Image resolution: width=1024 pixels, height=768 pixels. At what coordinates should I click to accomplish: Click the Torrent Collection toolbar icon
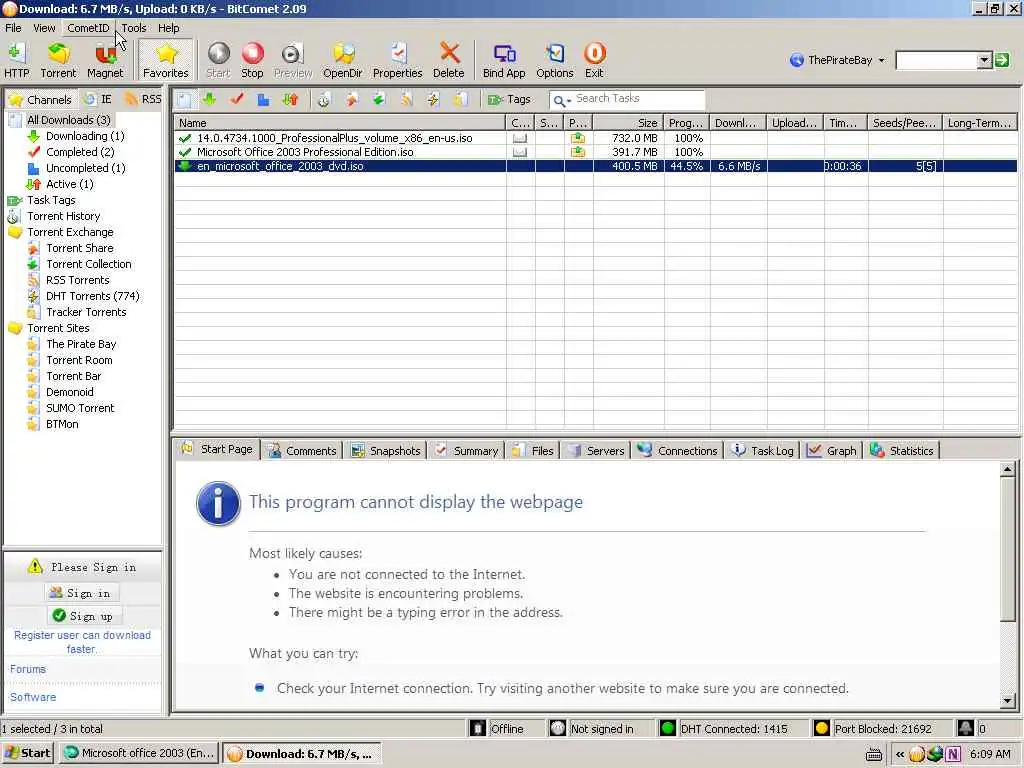379,99
